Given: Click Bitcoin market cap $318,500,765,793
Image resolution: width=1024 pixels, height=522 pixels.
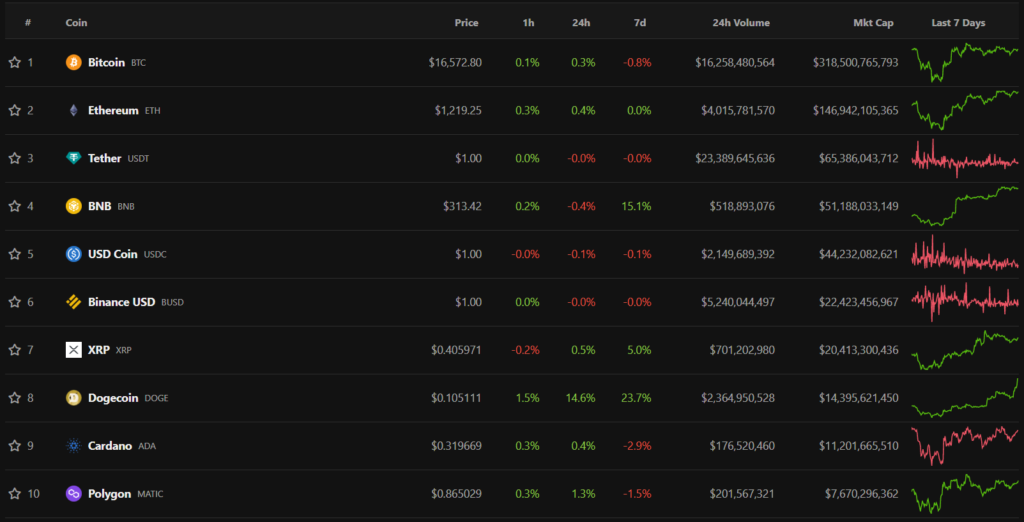Looking at the screenshot, I should [x=856, y=63].
